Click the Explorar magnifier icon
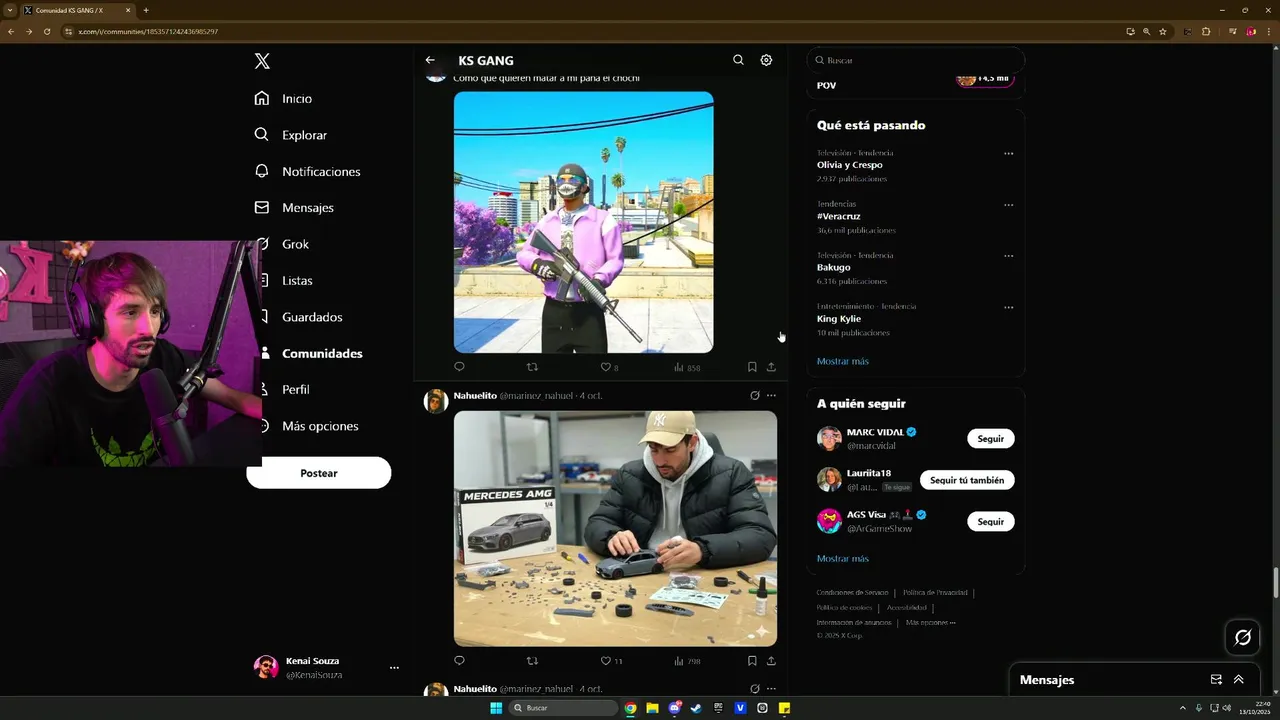The height and width of the screenshot is (720, 1280). 262,135
